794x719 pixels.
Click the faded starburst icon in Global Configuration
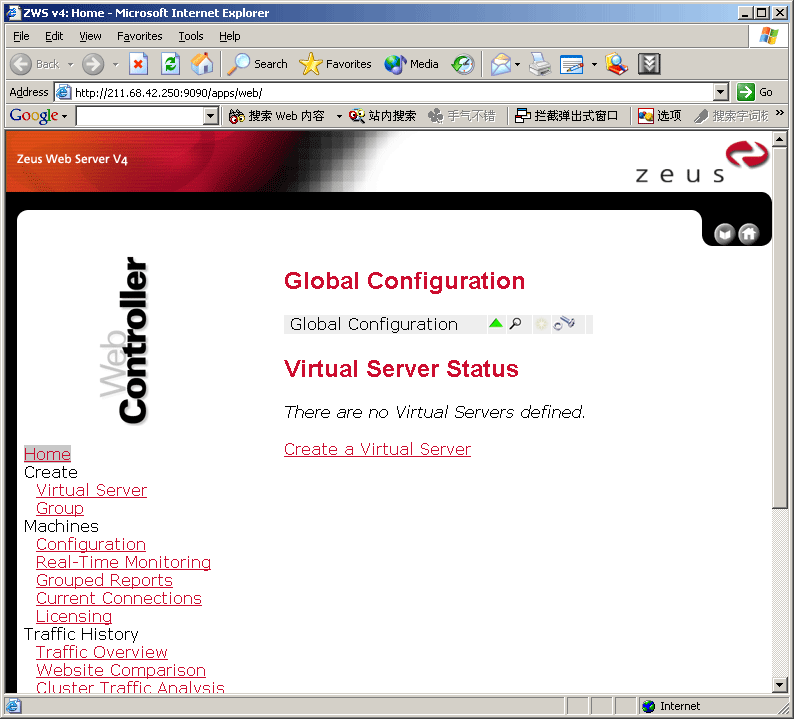point(541,324)
